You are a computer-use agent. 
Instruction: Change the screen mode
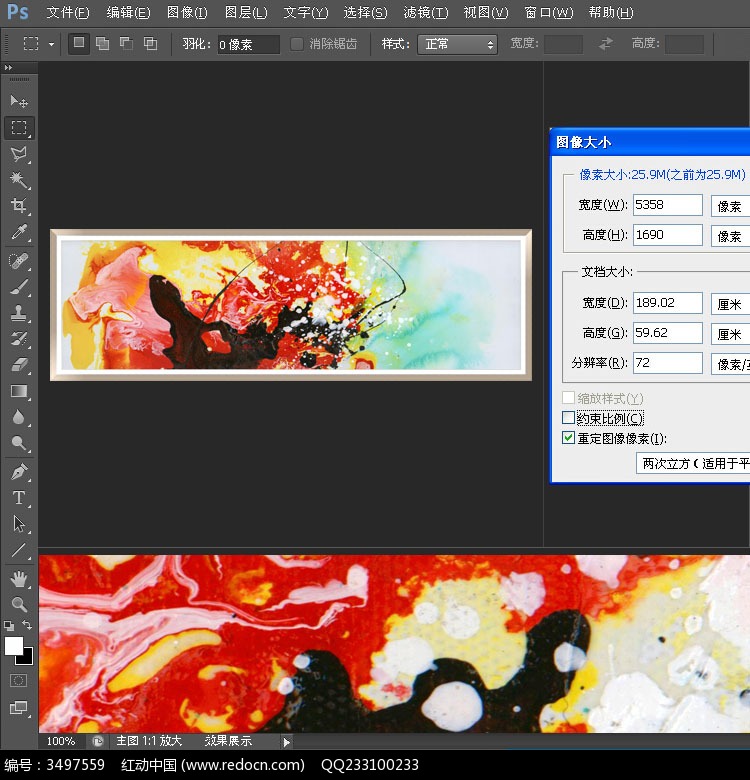(x=19, y=707)
